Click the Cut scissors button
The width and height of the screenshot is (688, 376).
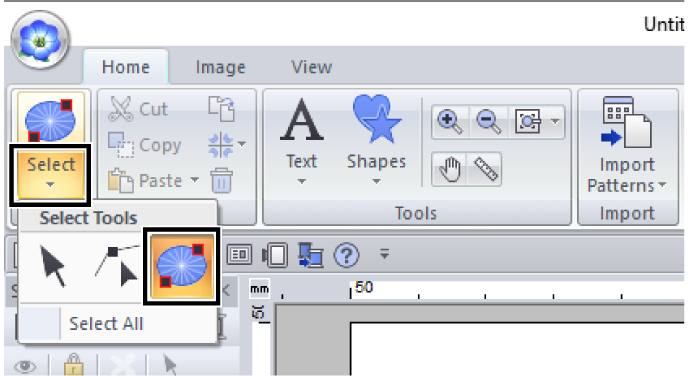(138, 109)
